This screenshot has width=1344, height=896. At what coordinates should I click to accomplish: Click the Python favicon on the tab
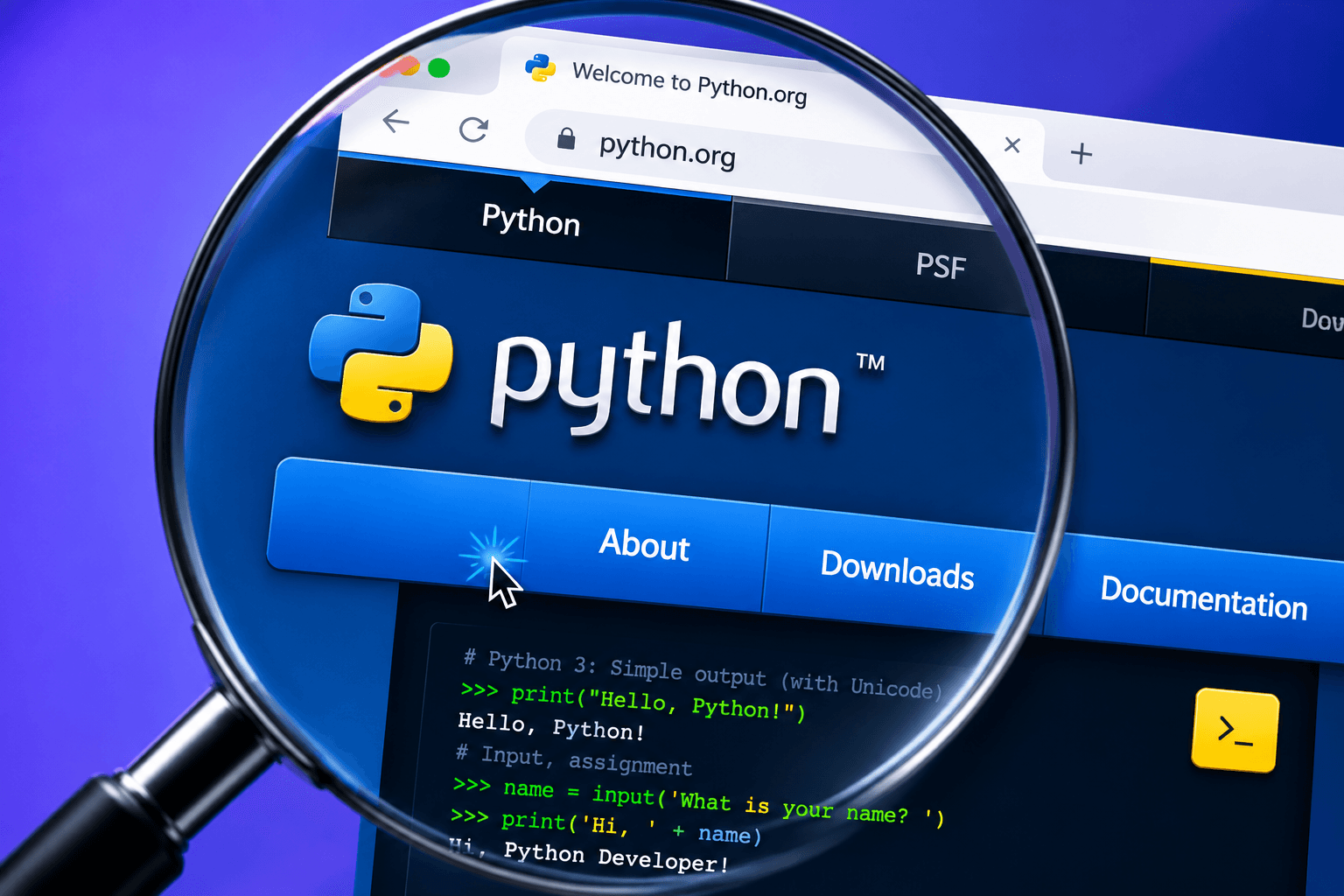[x=541, y=67]
